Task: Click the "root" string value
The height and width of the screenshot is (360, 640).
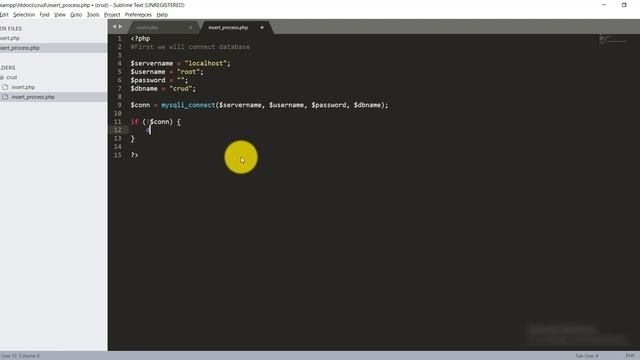Action: pos(188,72)
